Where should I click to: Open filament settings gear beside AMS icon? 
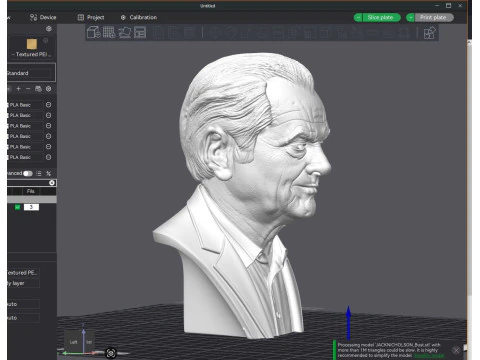click(x=49, y=89)
